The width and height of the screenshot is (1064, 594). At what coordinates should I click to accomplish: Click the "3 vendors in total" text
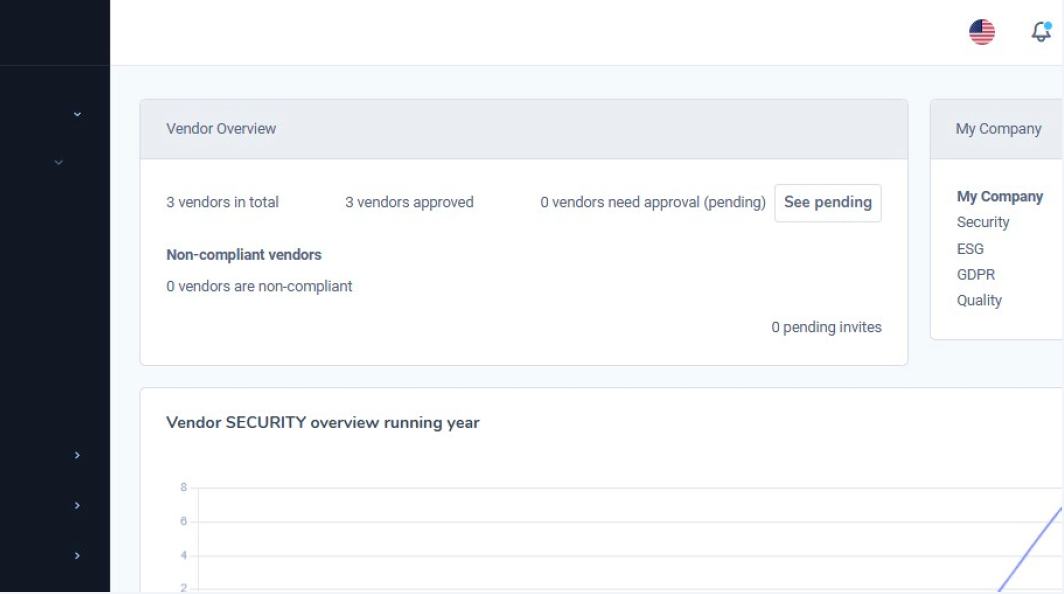tap(222, 202)
